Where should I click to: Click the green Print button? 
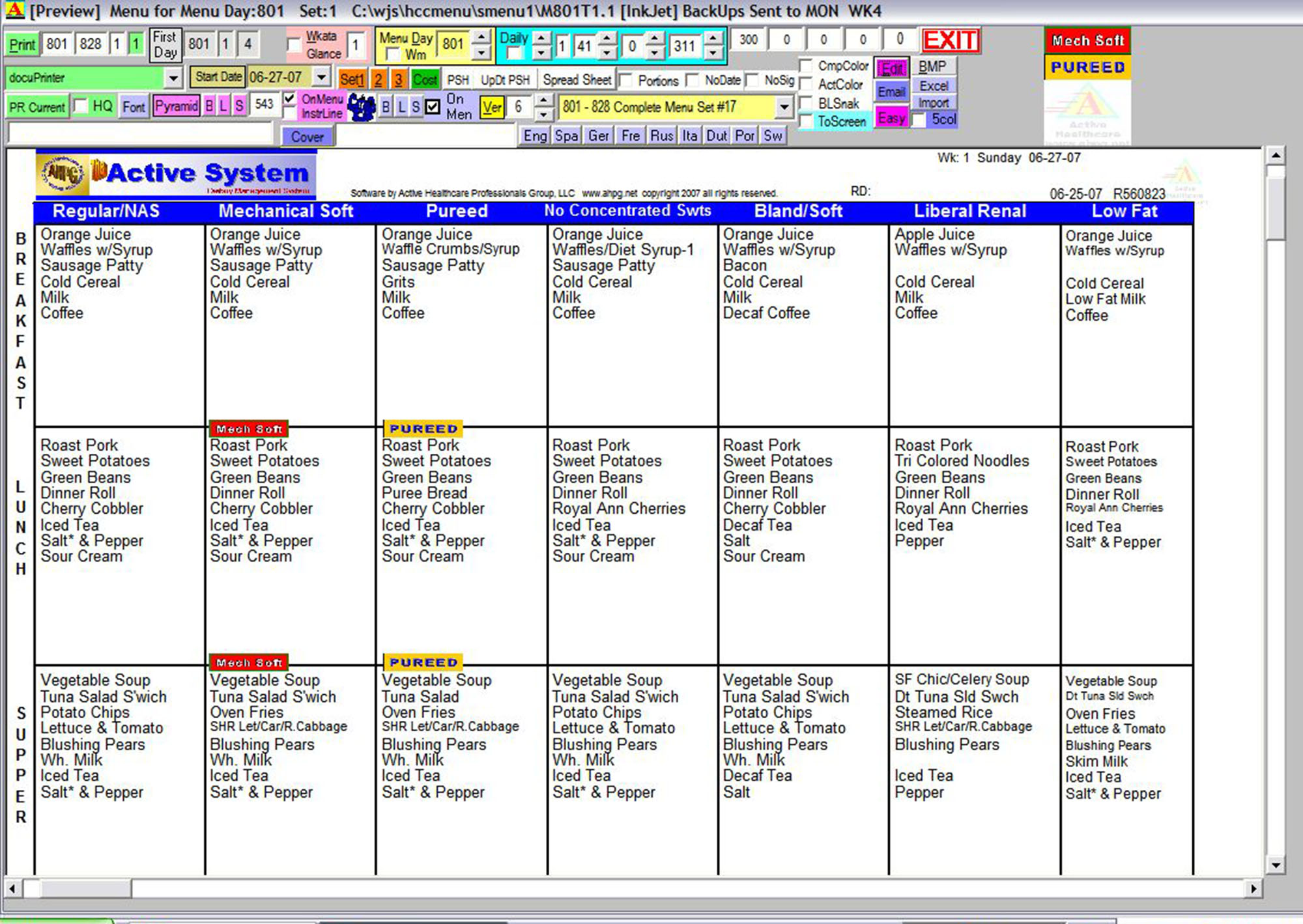coord(22,45)
